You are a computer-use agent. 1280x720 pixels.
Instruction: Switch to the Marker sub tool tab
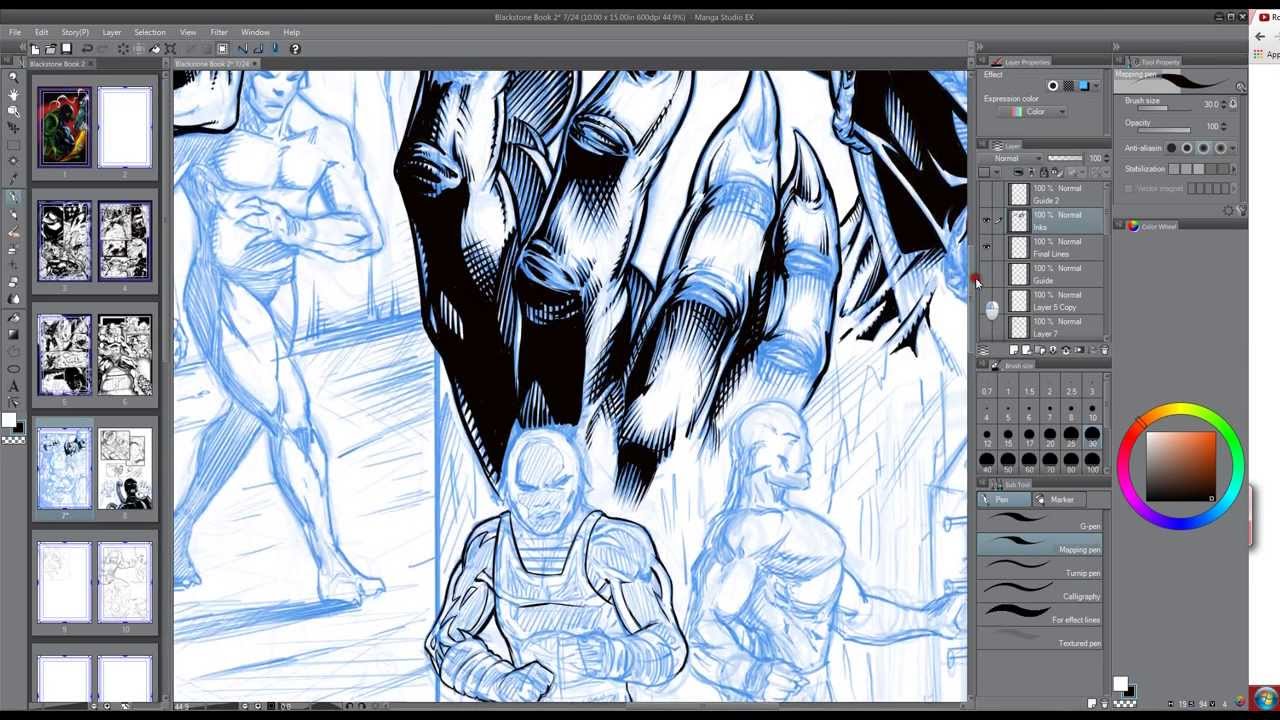1056,500
